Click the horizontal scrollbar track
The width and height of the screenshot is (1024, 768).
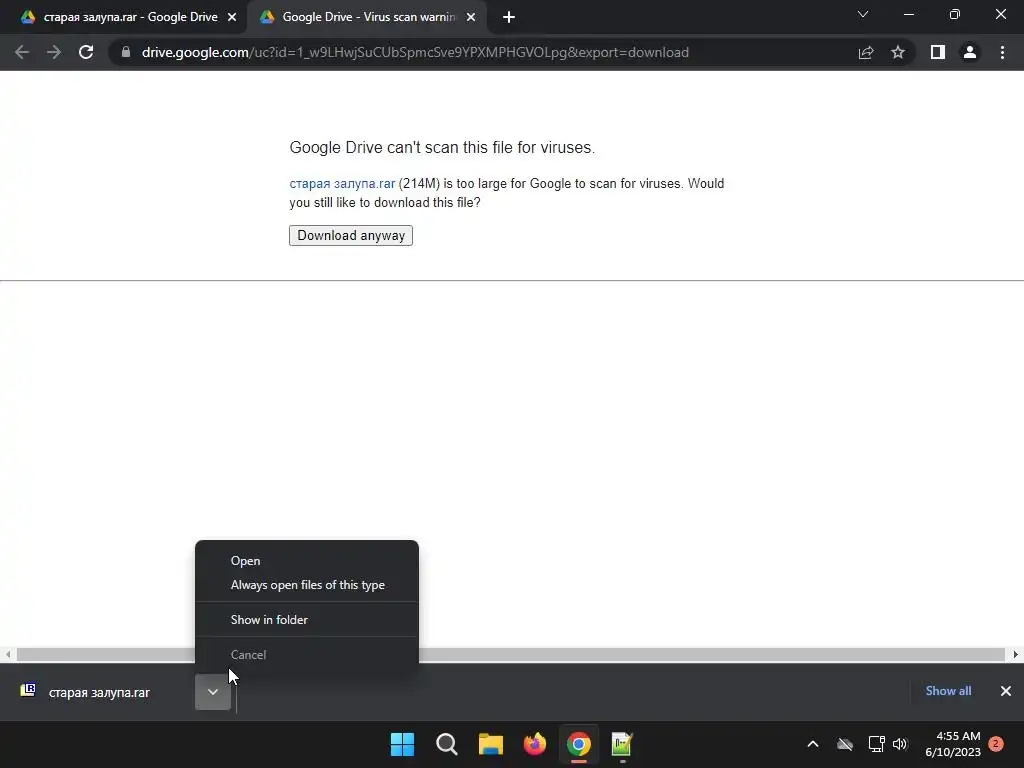coord(511,654)
